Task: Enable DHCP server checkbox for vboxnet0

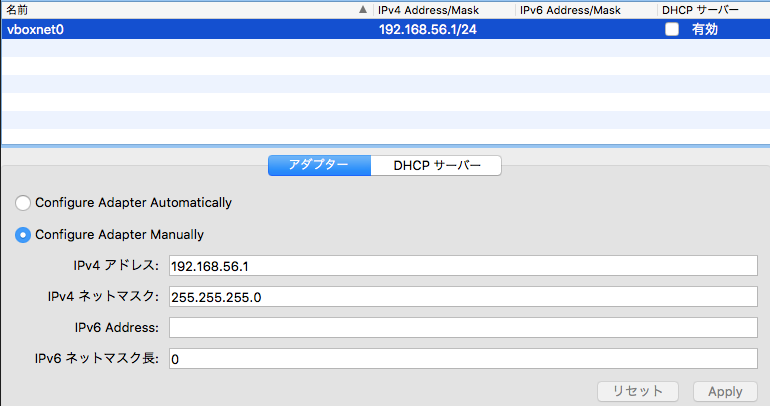Action: [672, 29]
